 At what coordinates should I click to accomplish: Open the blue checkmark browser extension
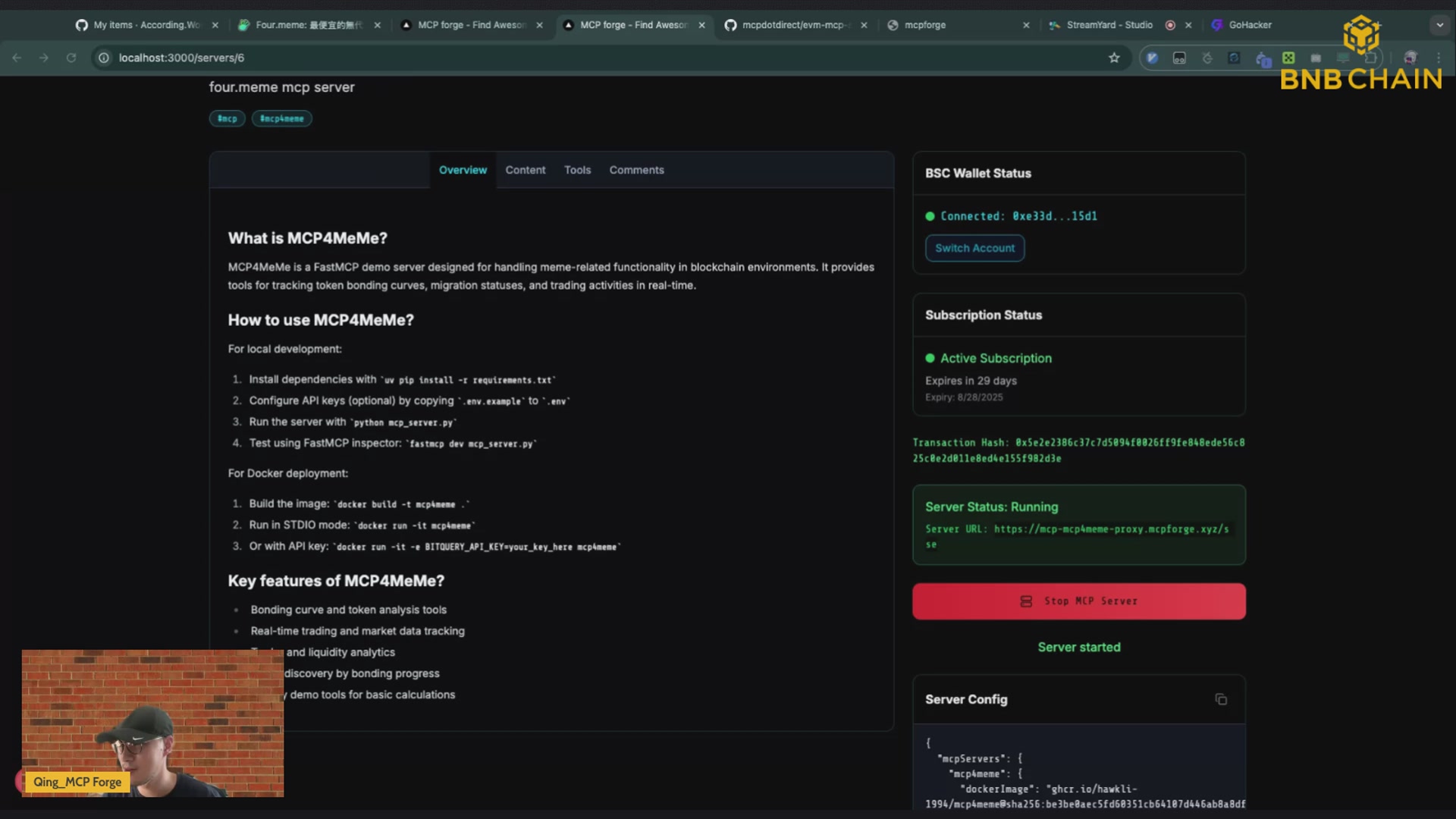pyautogui.click(x=1153, y=58)
